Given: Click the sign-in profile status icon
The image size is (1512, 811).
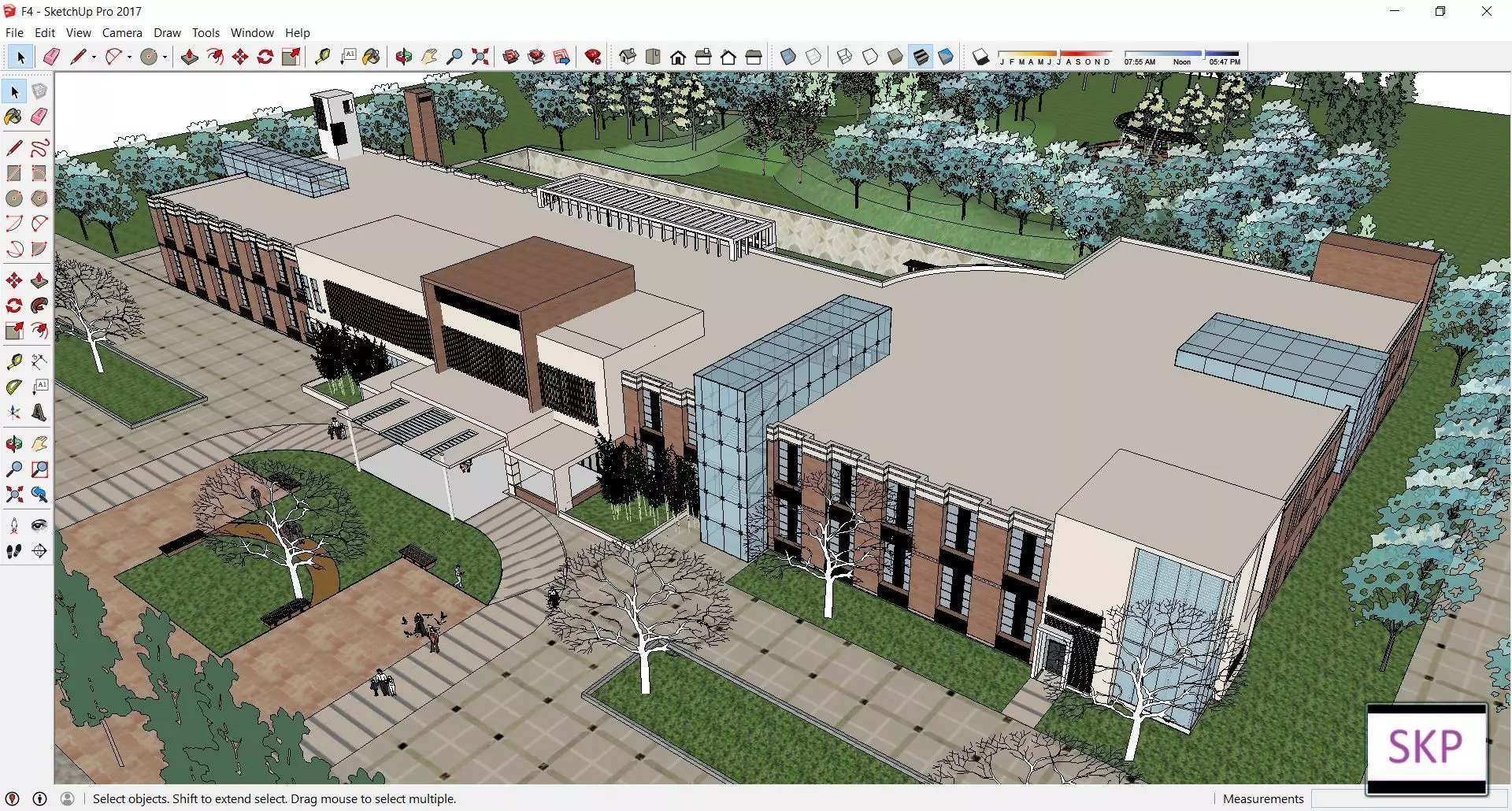Looking at the screenshot, I should (x=68, y=798).
